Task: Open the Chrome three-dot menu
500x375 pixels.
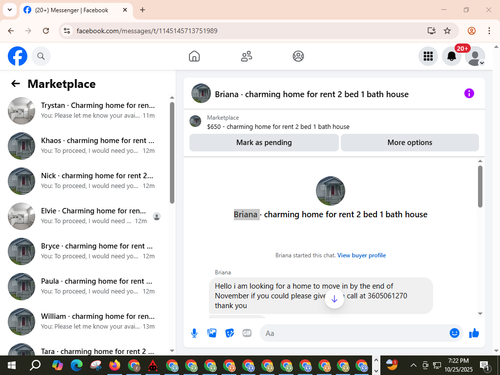Action: point(489,31)
